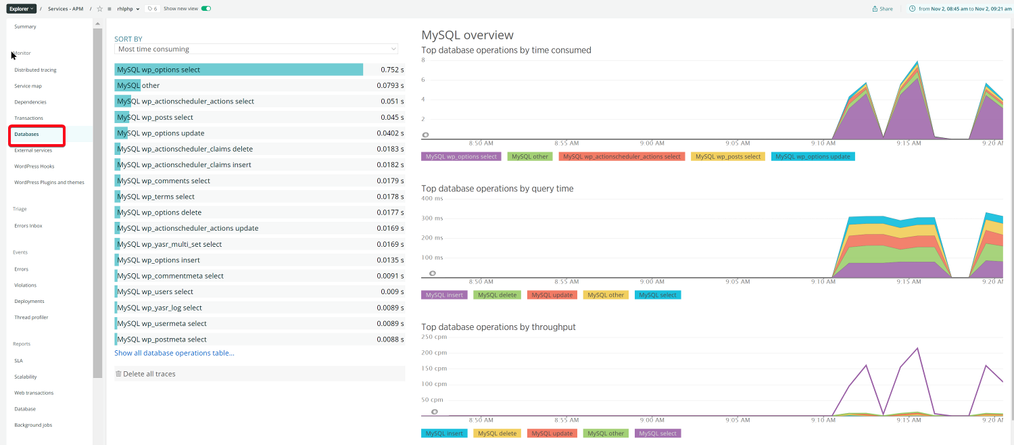Click MySQL update swatch in query time legend
The height and width of the screenshot is (445, 1014).
pos(552,295)
